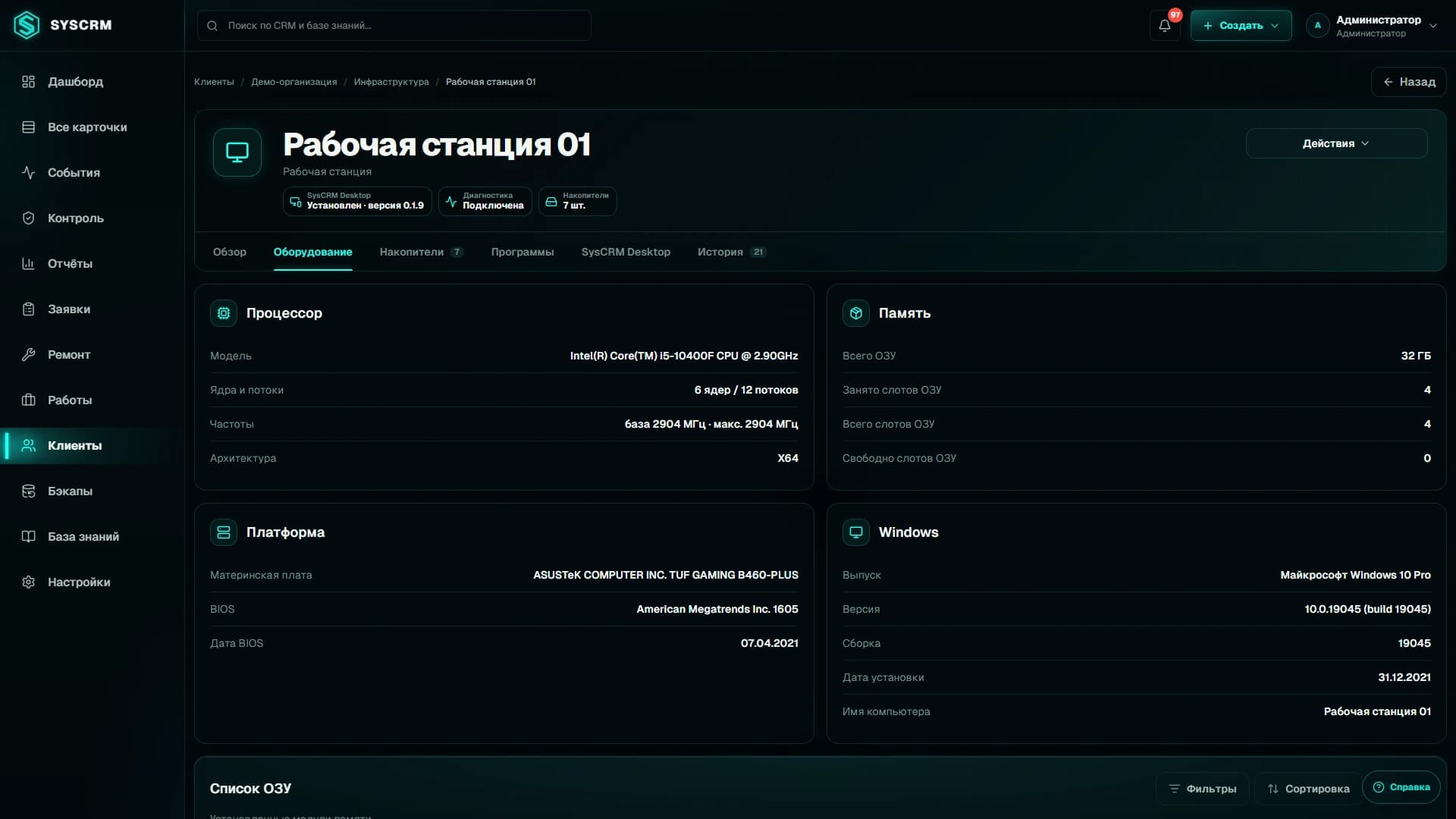
Task: Click the Сортировка button
Action: tap(1307, 789)
